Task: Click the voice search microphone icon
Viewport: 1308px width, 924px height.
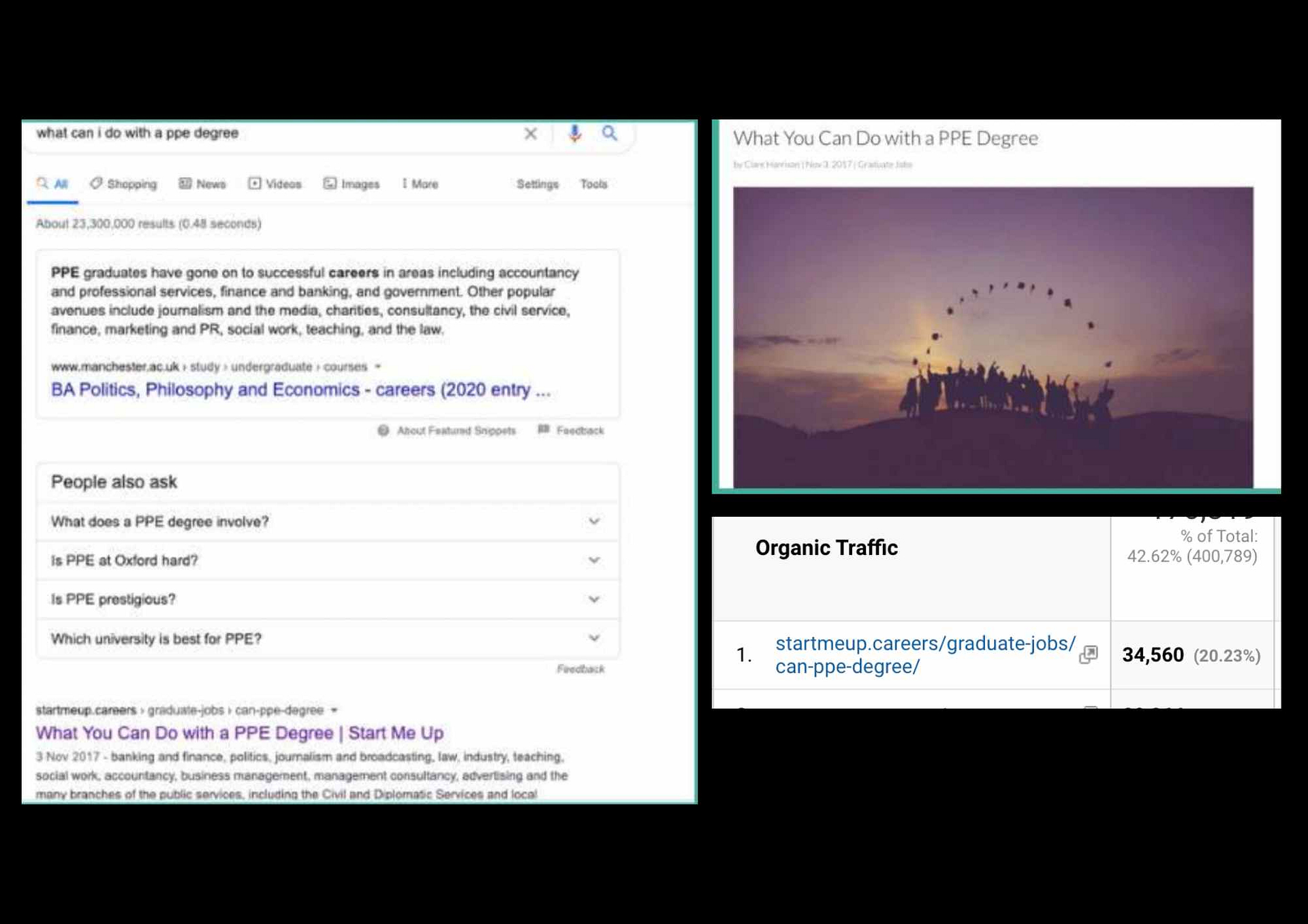Action: click(574, 133)
